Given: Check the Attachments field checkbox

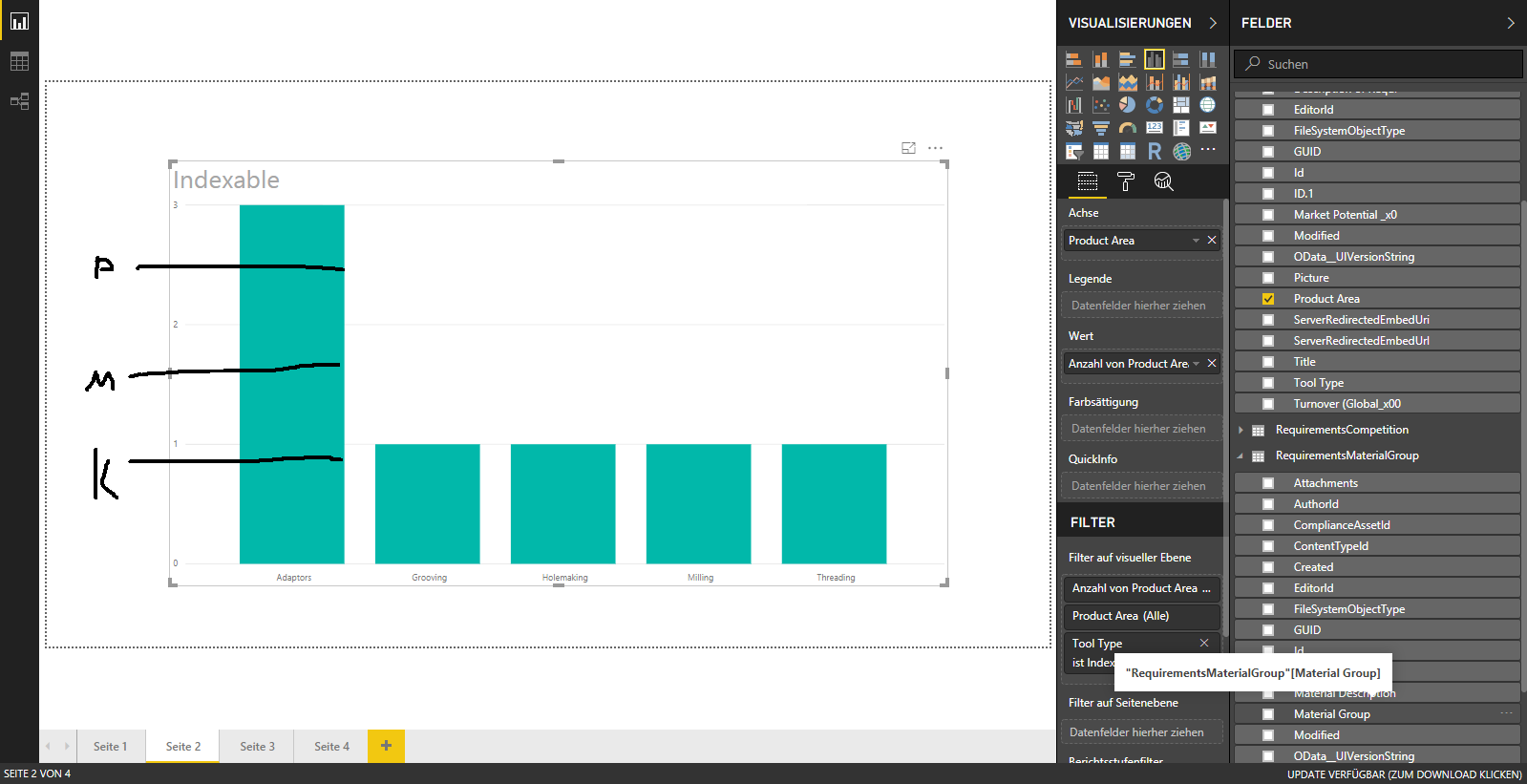Looking at the screenshot, I should pos(1268,483).
